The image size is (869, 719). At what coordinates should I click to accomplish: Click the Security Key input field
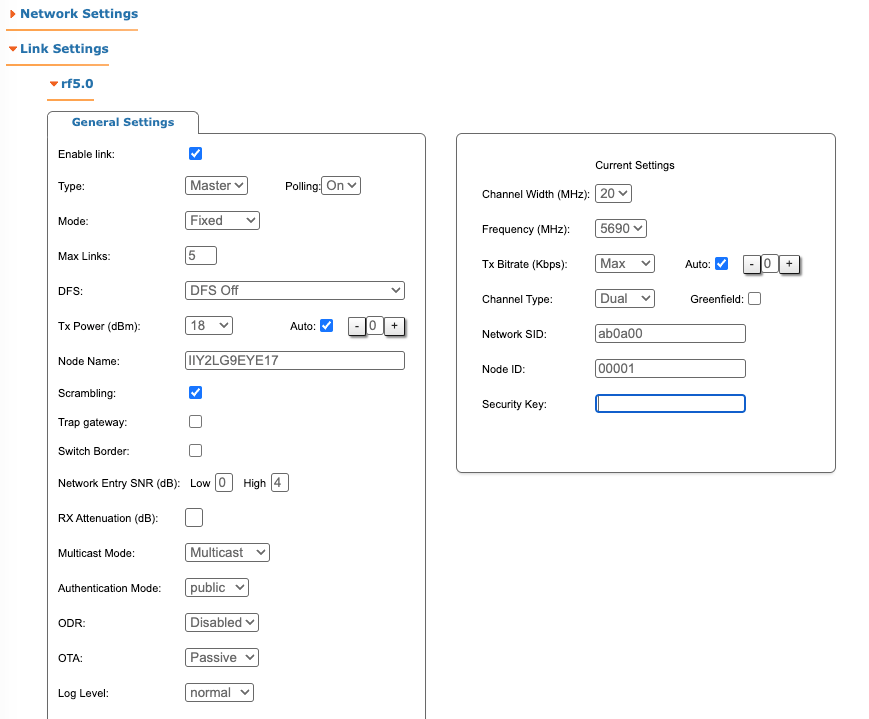(x=670, y=404)
